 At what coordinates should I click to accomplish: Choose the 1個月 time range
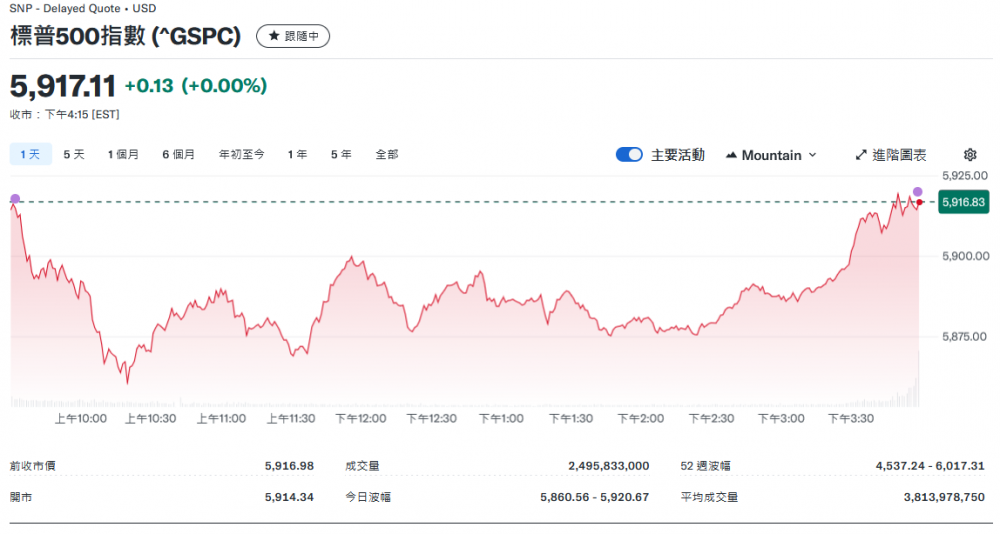[123, 154]
